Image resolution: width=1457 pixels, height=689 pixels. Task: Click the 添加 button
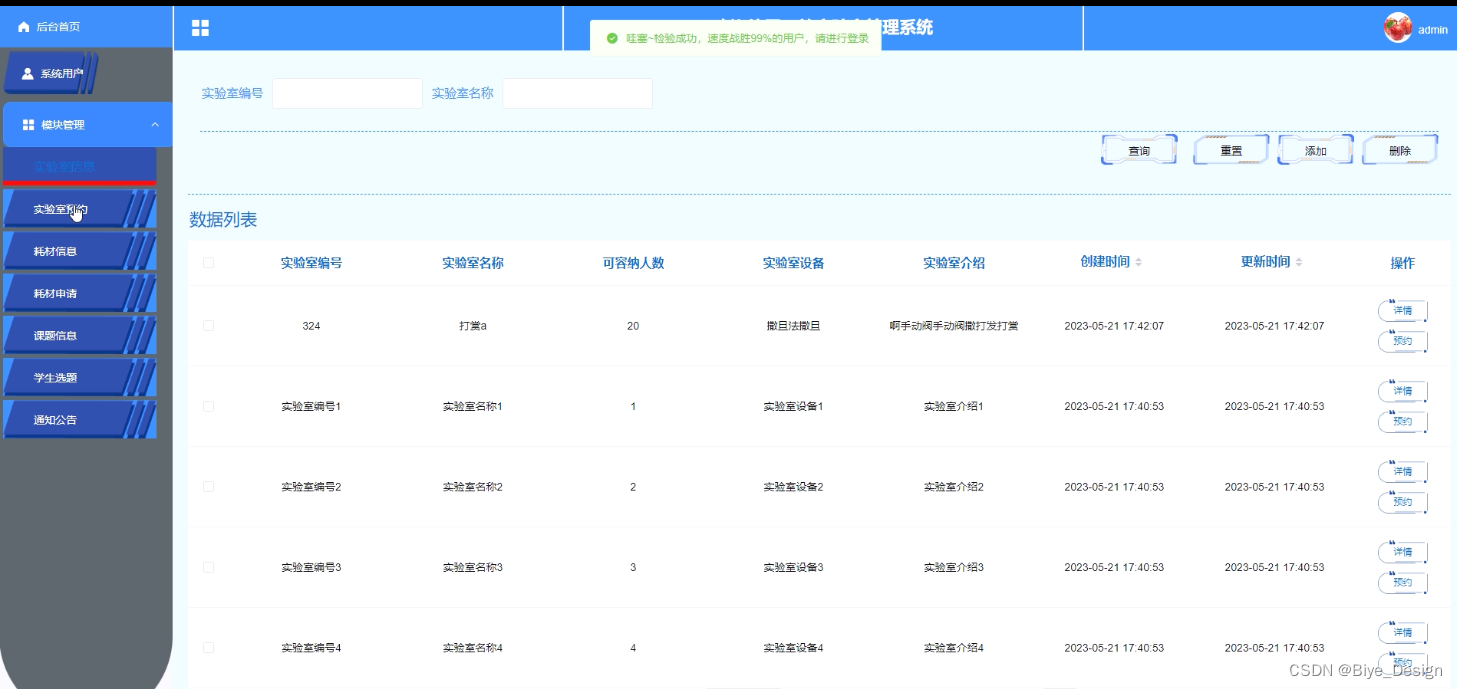[x=1316, y=150]
